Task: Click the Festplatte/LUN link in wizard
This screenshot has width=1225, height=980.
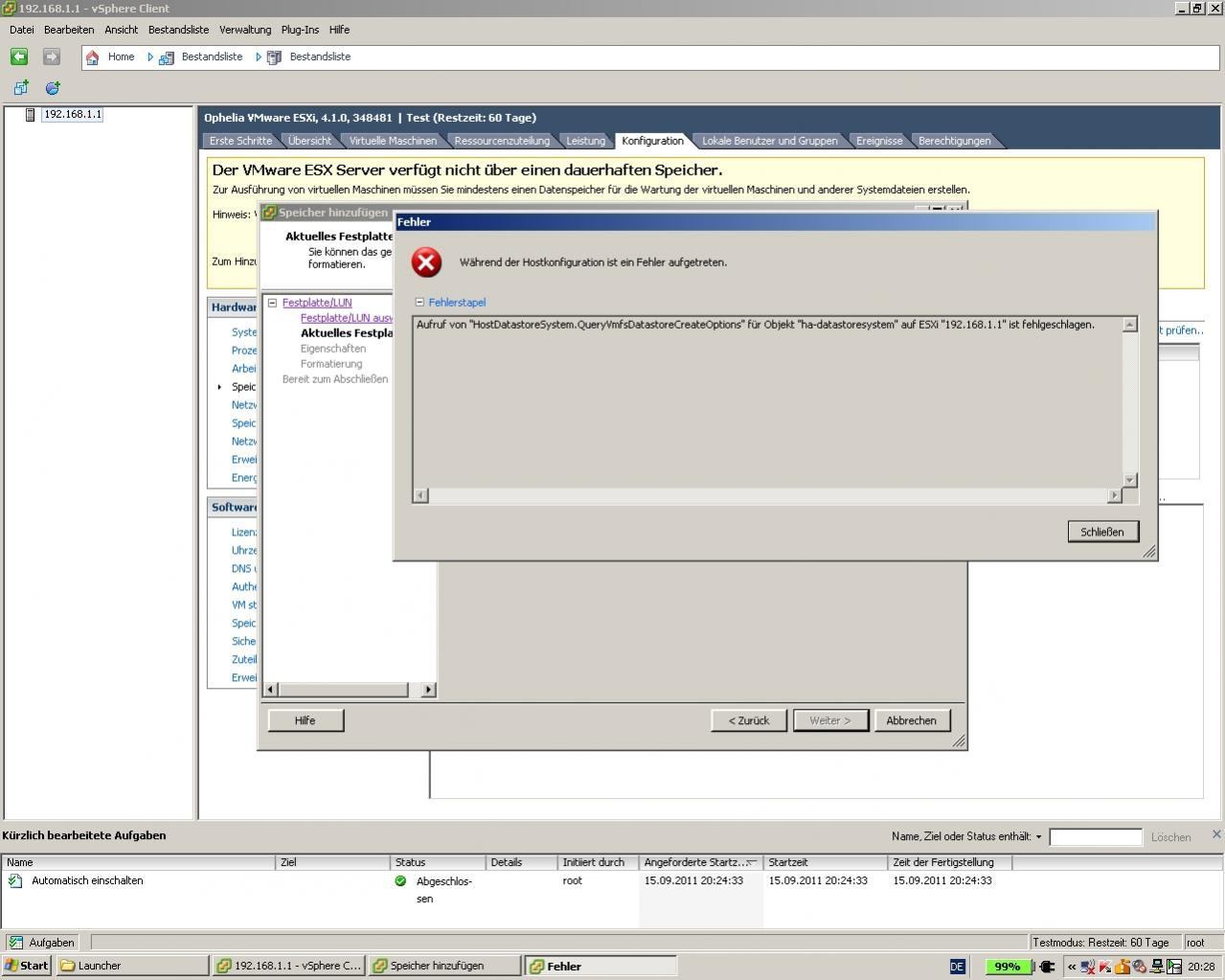Action: [317, 303]
